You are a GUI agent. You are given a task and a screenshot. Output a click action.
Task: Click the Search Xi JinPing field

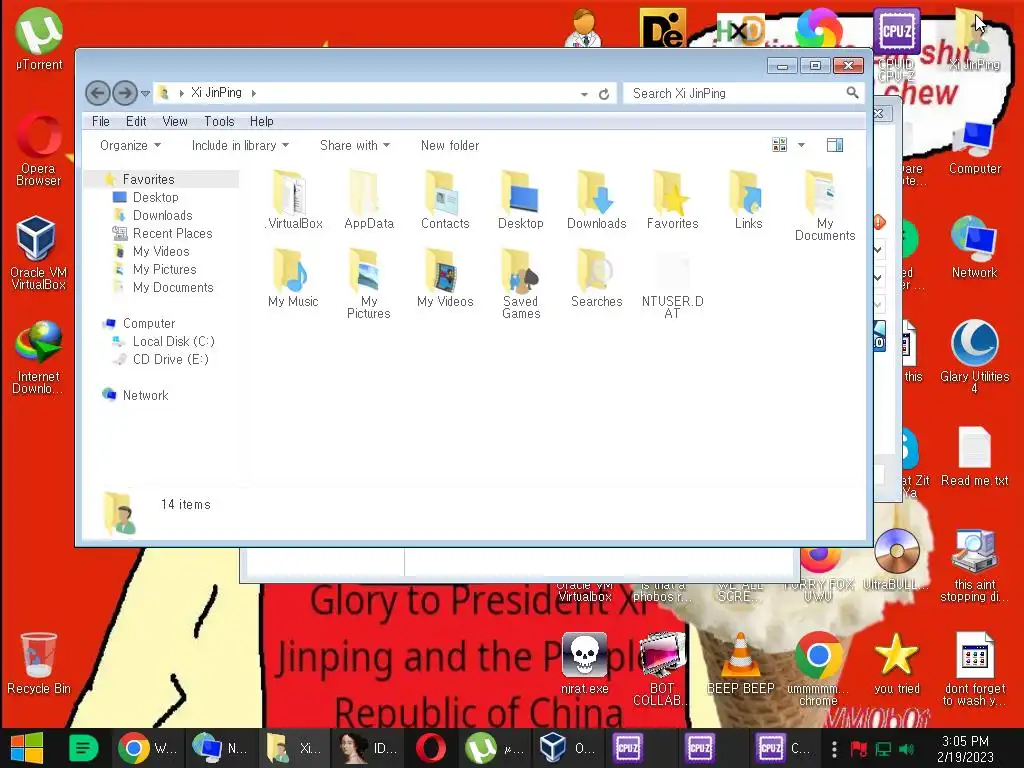point(744,93)
